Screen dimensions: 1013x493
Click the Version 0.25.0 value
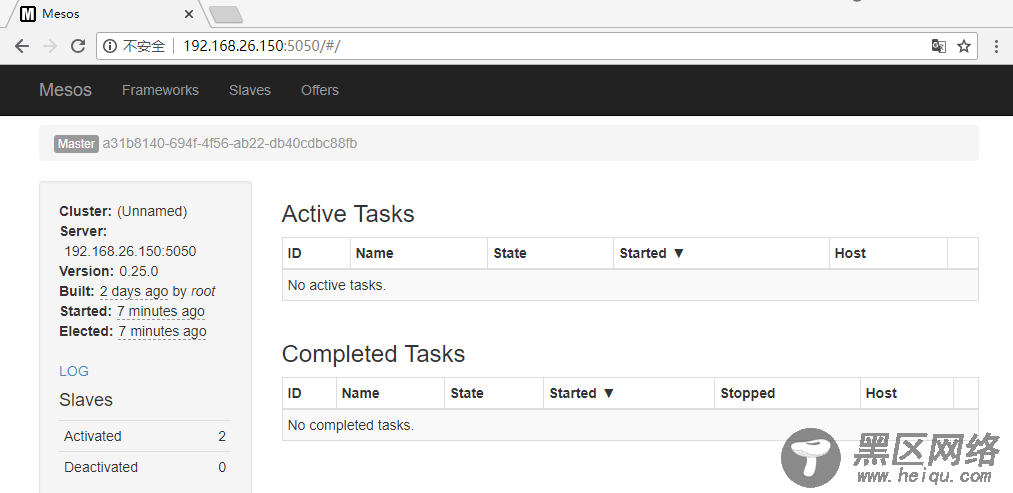point(139,271)
